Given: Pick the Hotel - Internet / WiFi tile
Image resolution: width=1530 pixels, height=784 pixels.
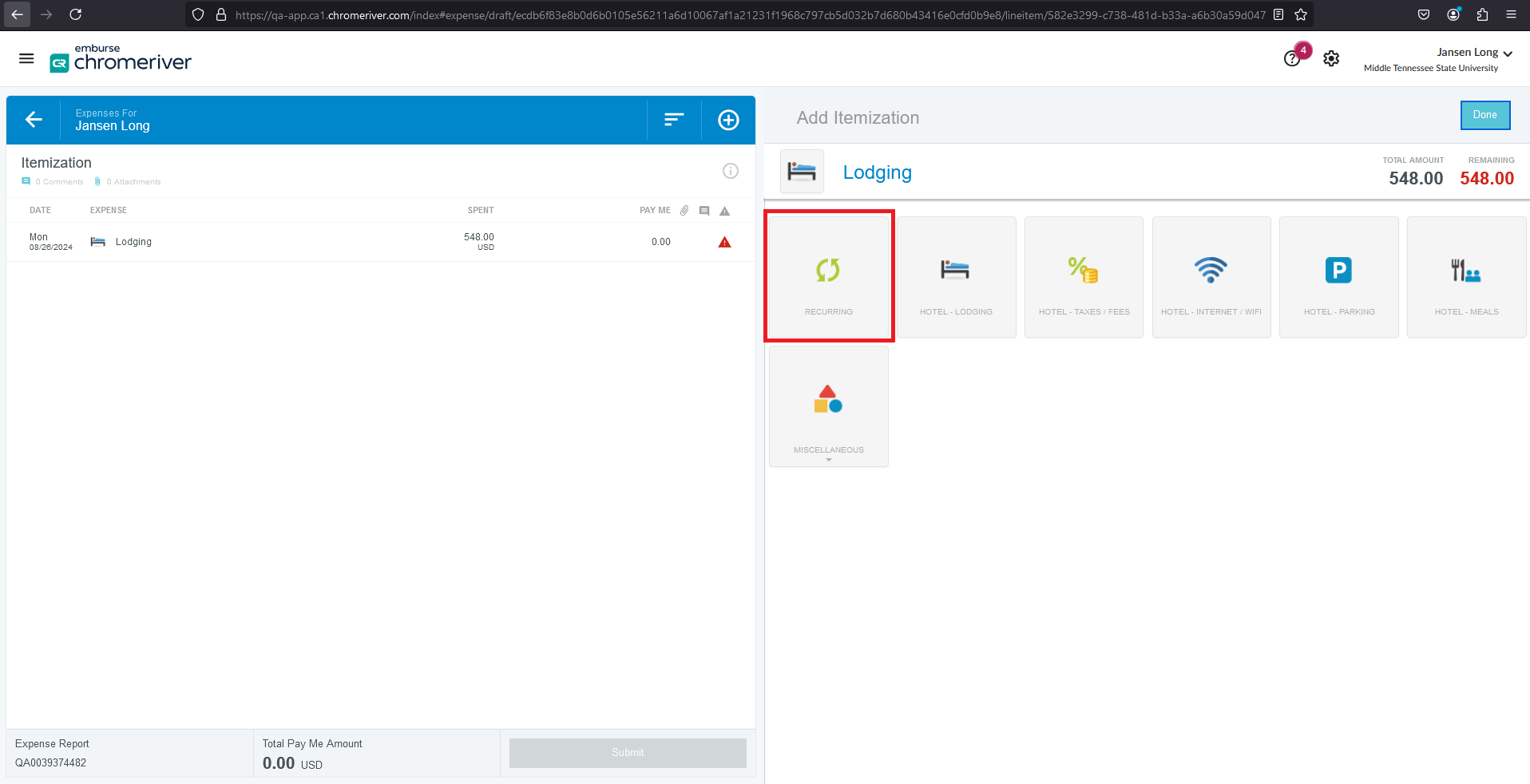Looking at the screenshot, I should (x=1211, y=276).
